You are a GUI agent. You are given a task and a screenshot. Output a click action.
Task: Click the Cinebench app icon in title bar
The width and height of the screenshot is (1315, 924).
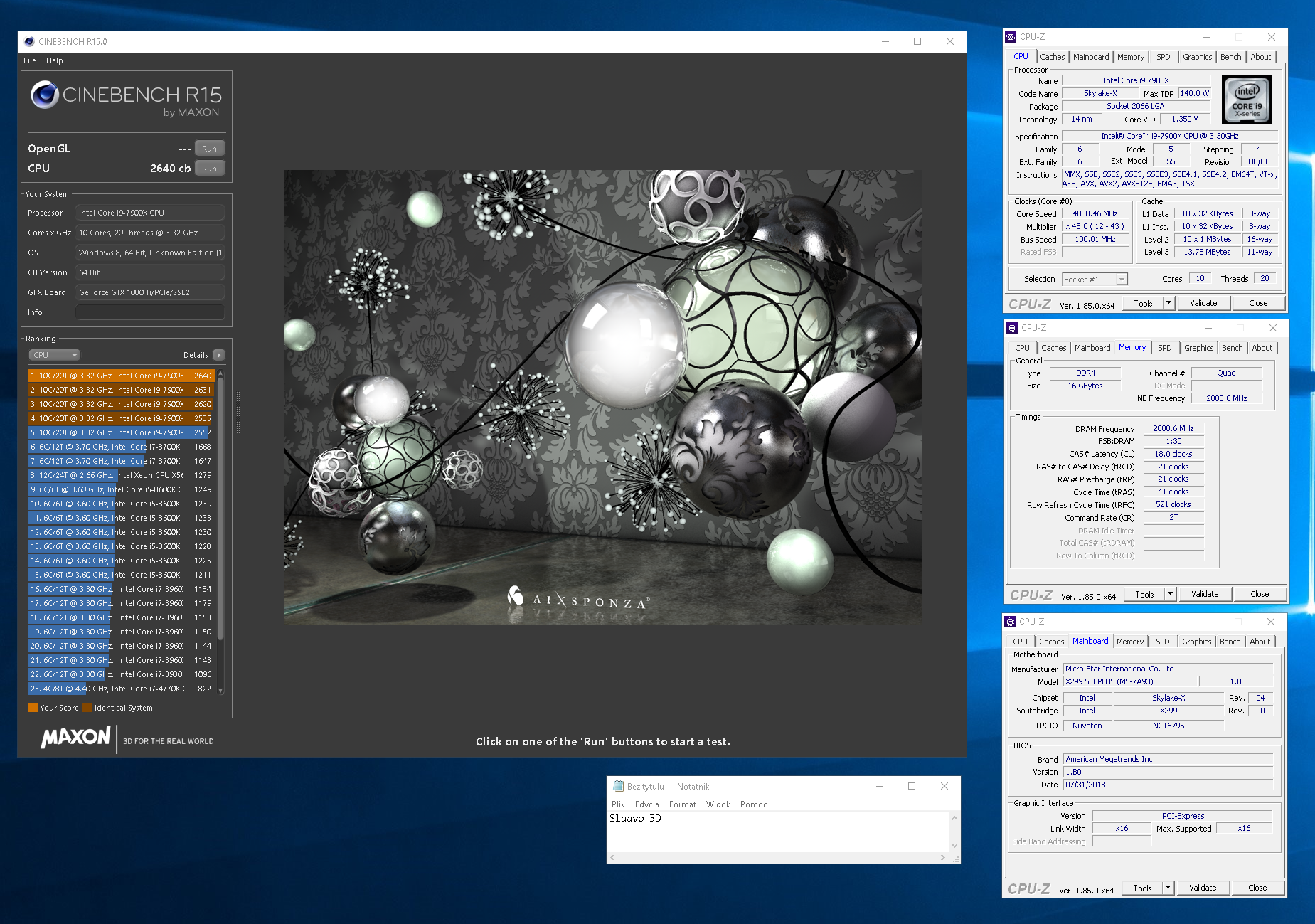(x=29, y=41)
